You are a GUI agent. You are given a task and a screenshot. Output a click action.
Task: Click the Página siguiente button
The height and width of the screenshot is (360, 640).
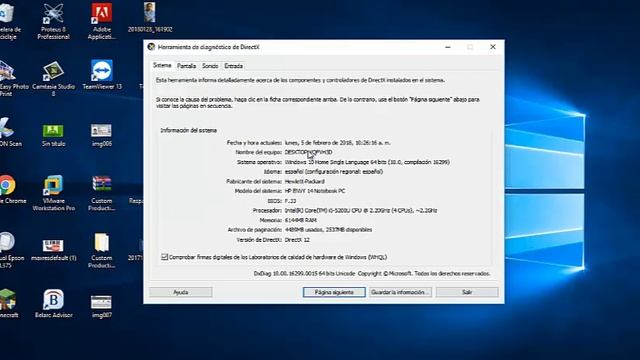[334, 292]
